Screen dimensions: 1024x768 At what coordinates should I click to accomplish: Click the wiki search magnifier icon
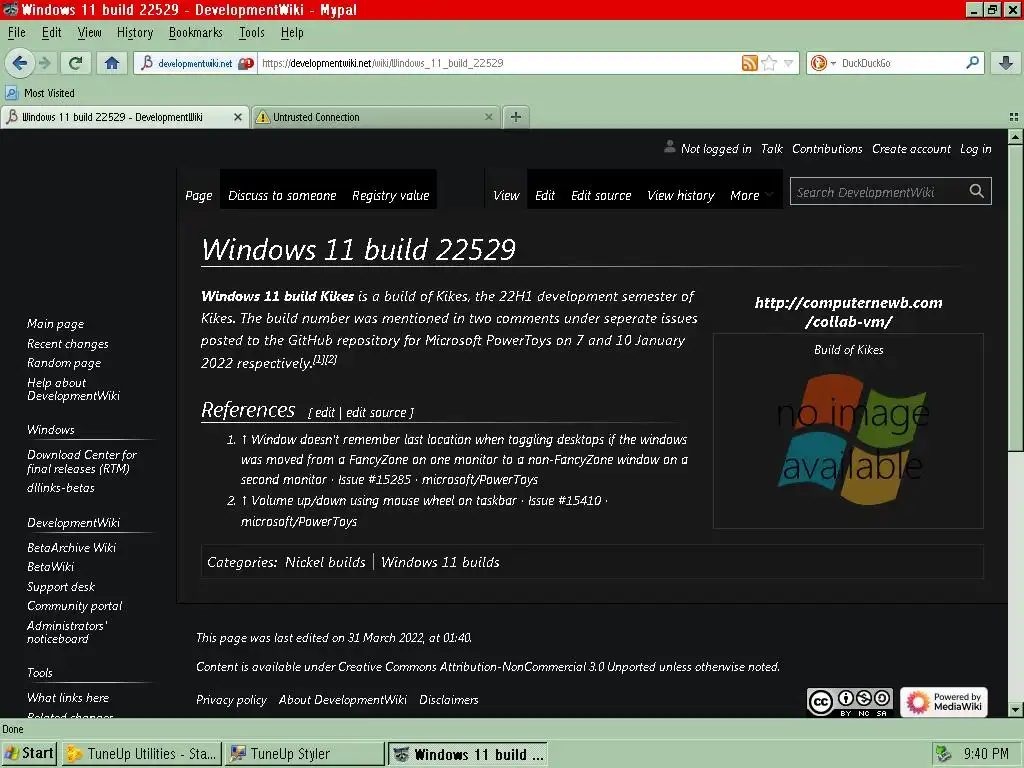977,191
